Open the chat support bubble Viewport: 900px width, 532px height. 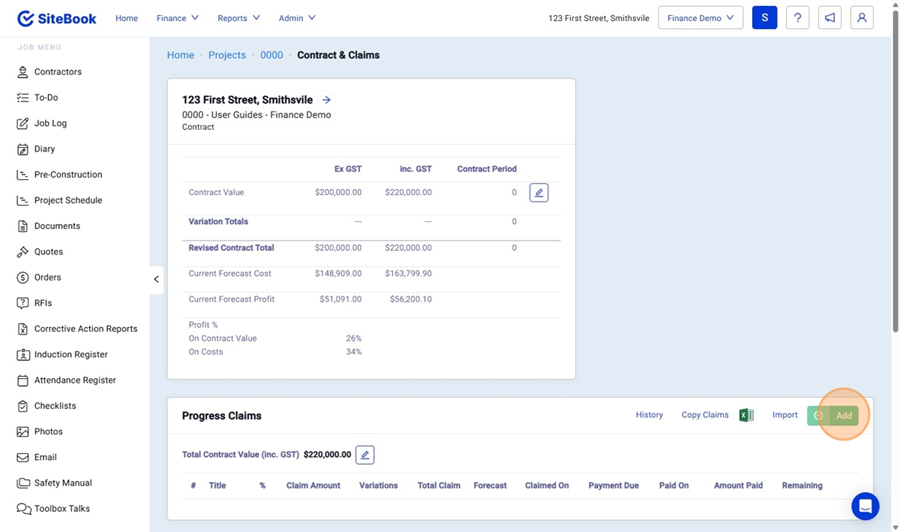point(865,506)
